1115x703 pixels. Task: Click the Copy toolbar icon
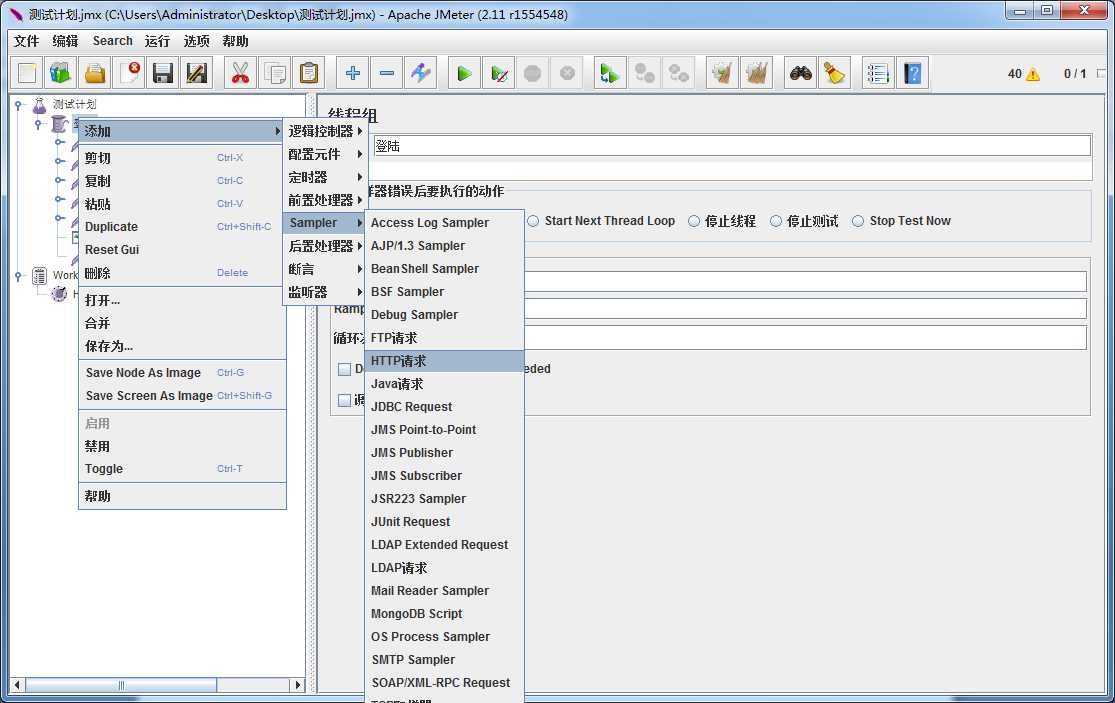pos(274,73)
